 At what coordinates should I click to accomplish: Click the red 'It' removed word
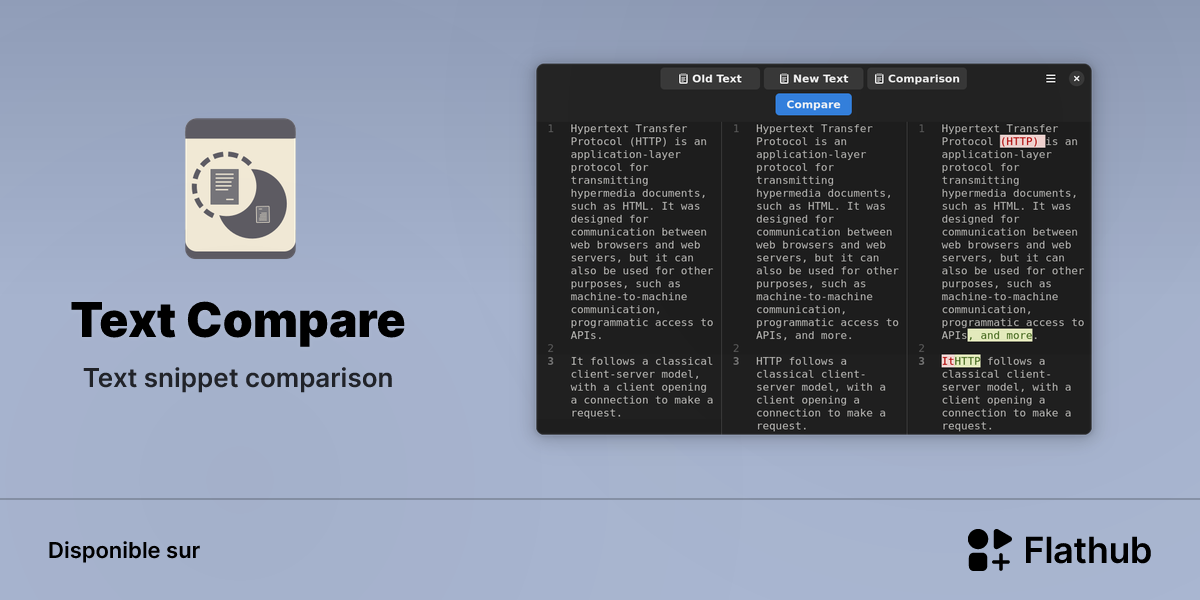pyautogui.click(x=947, y=362)
